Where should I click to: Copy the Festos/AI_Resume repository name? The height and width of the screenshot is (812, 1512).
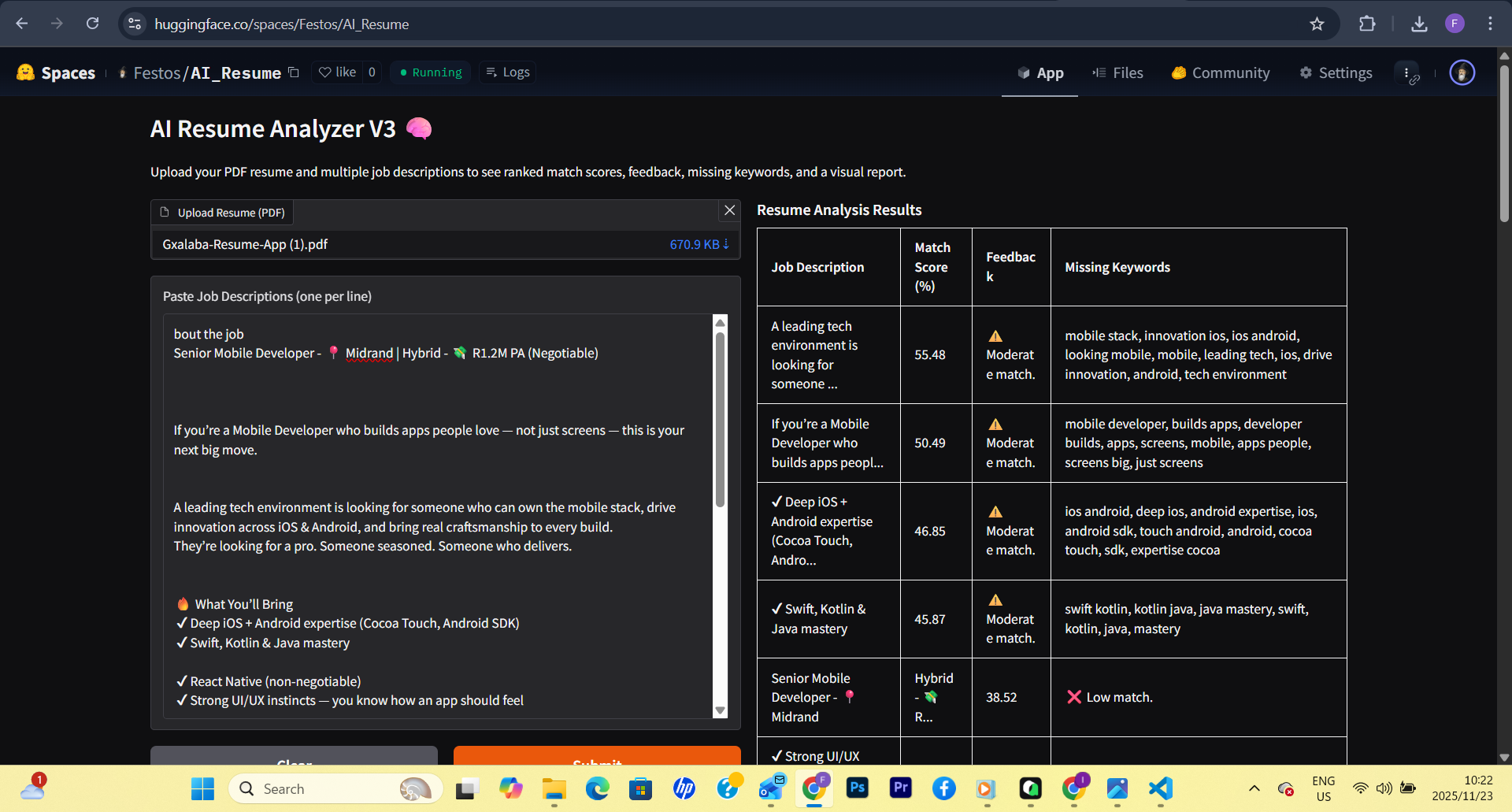pos(294,72)
